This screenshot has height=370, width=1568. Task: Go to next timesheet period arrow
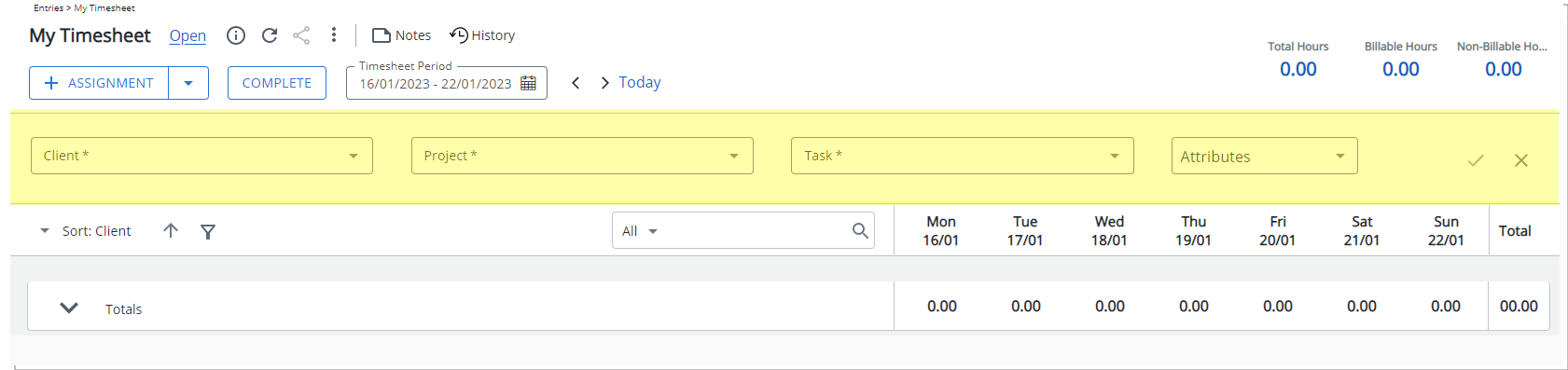pos(604,83)
